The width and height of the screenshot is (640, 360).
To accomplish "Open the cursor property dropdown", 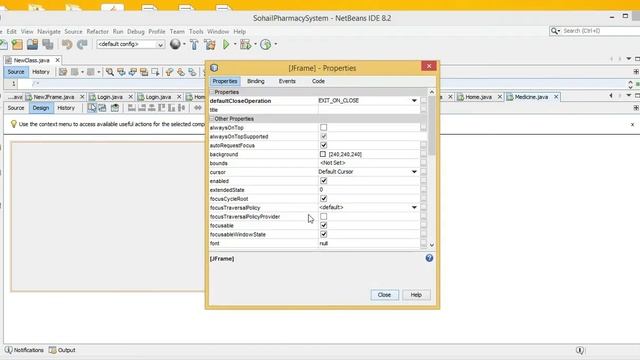I will (414, 172).
